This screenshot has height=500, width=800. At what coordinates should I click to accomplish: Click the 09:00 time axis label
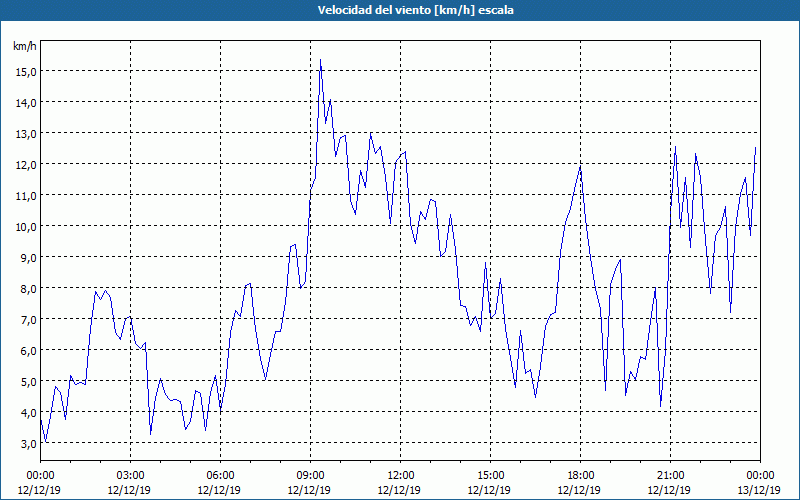310,476
